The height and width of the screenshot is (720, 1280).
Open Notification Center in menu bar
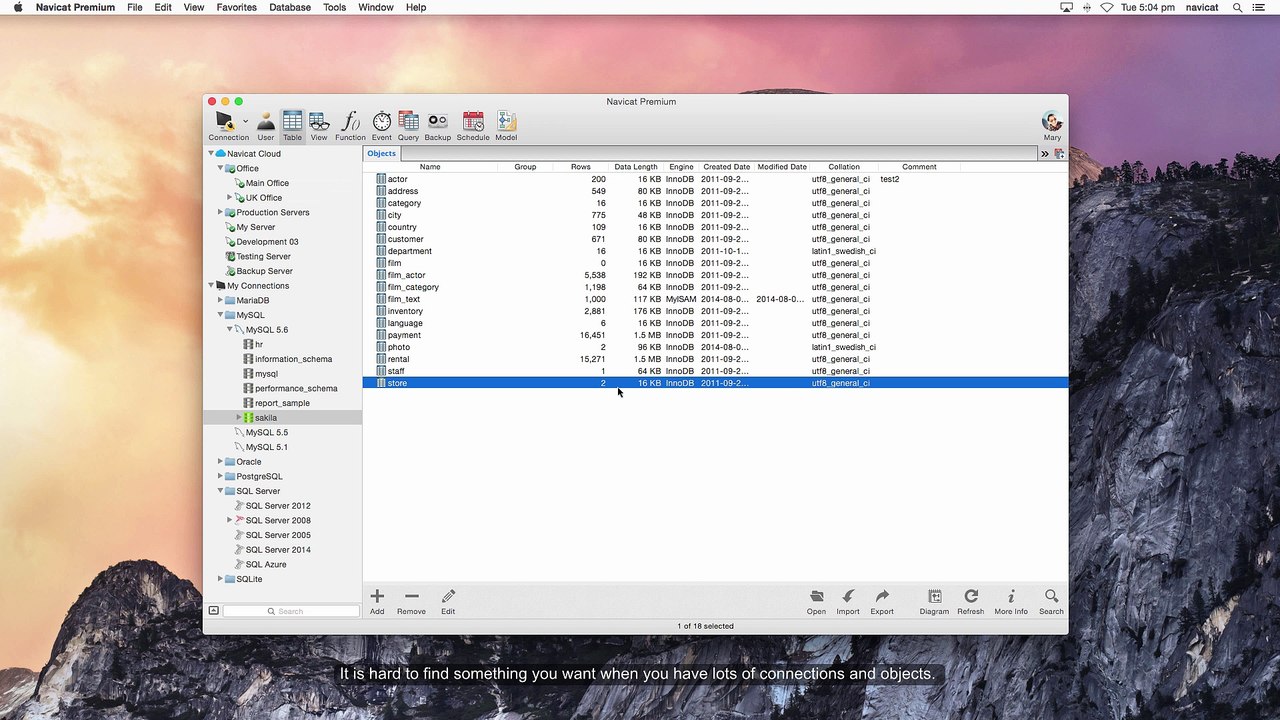point(1258,7)
